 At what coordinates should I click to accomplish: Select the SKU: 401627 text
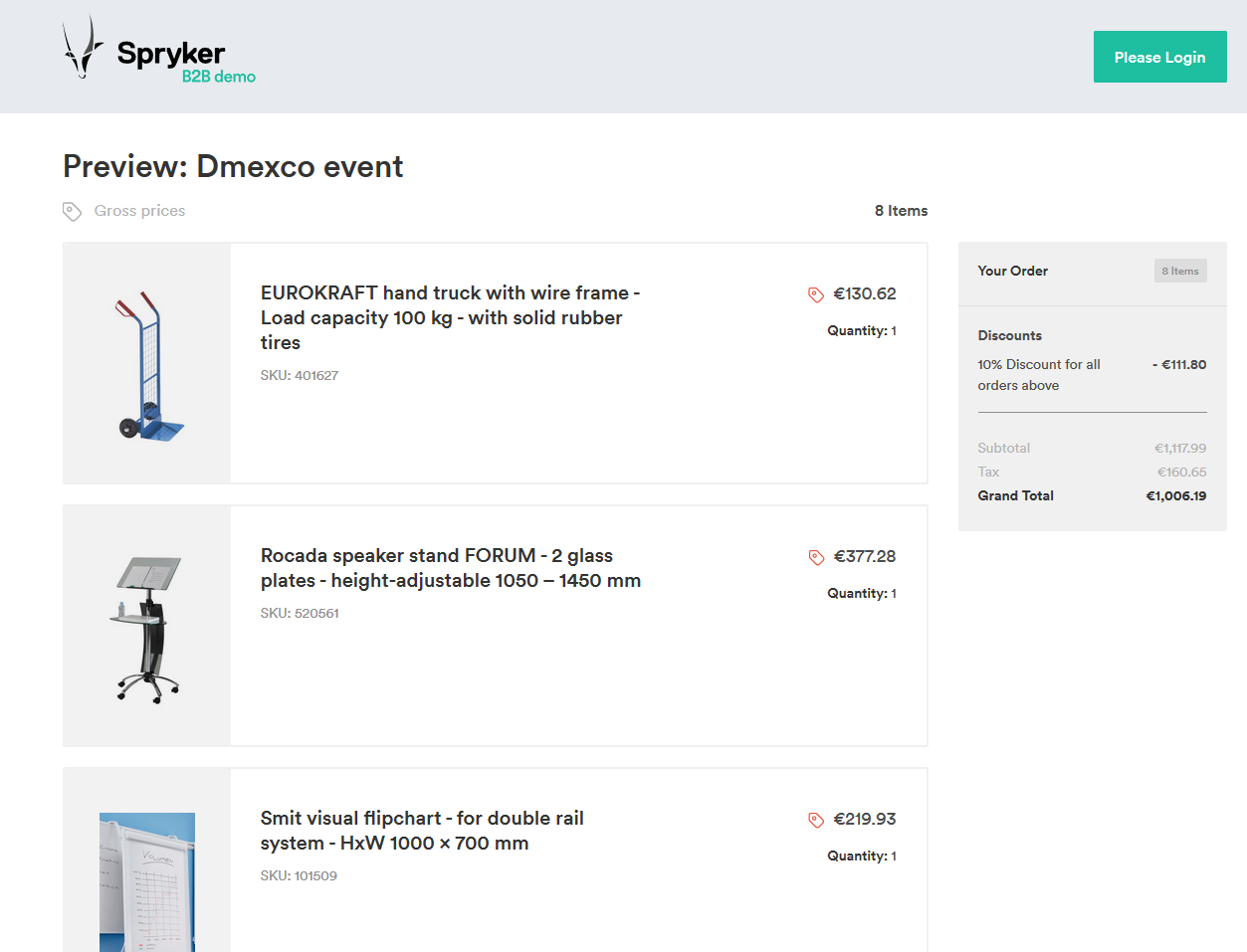pos(300,375)
